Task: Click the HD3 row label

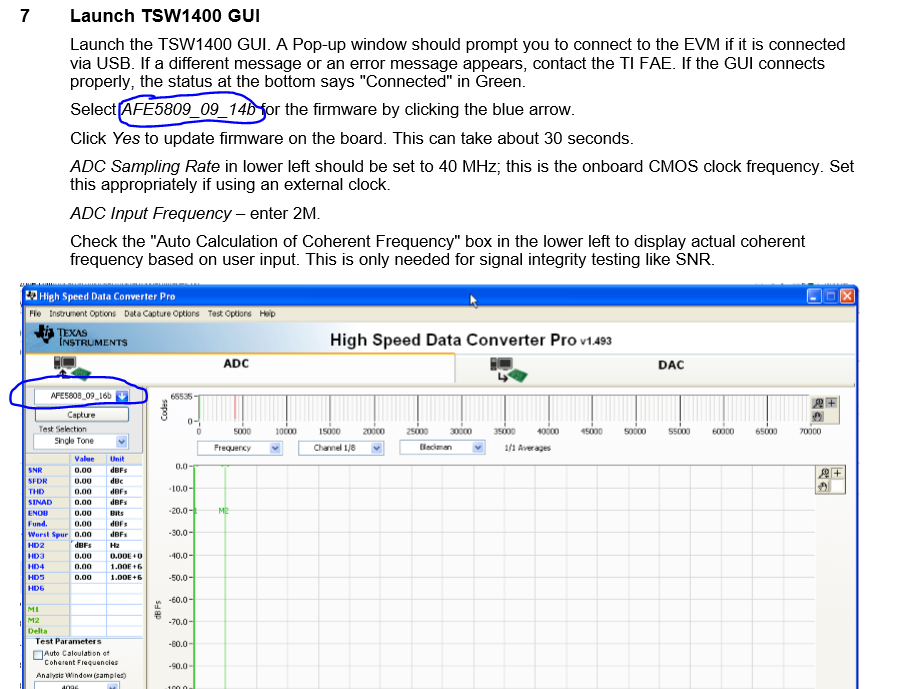Action: (36, 556)
